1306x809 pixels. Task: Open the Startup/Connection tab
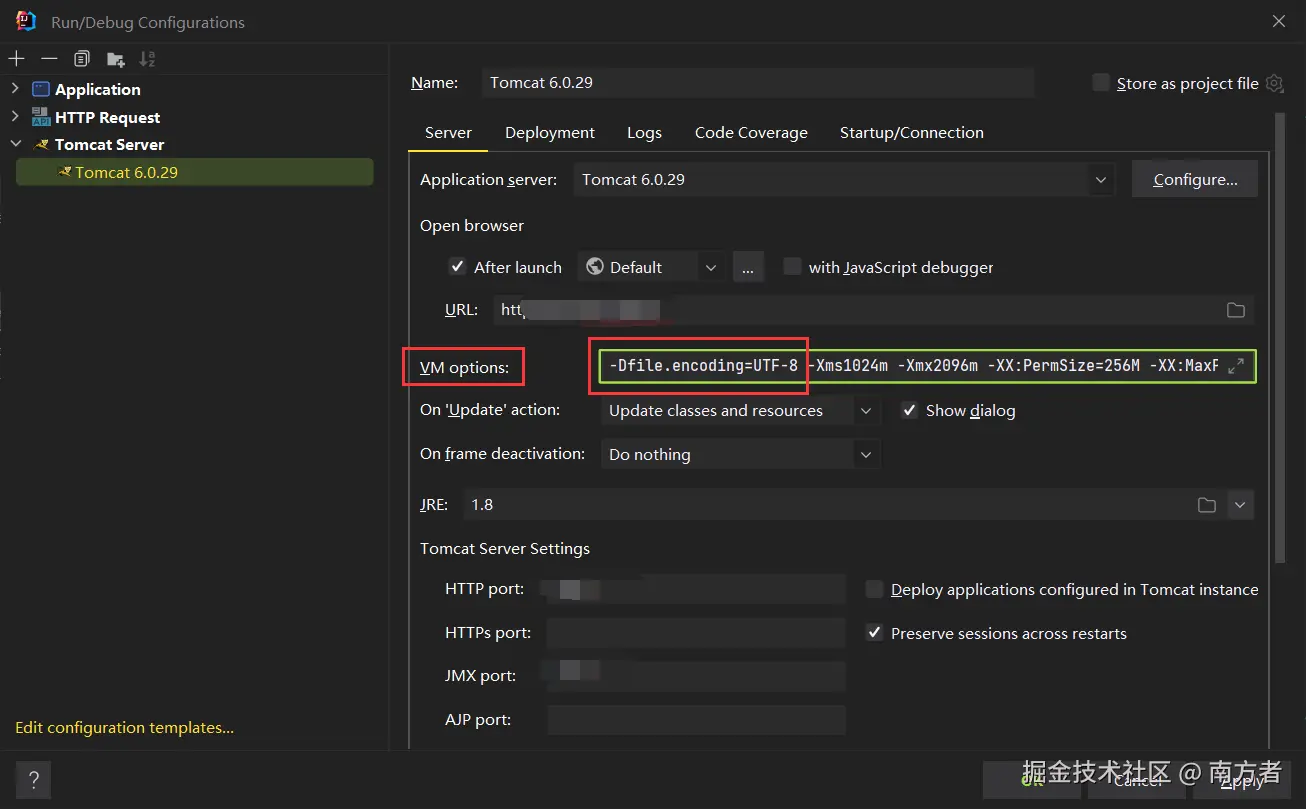[x=912, y=132]
